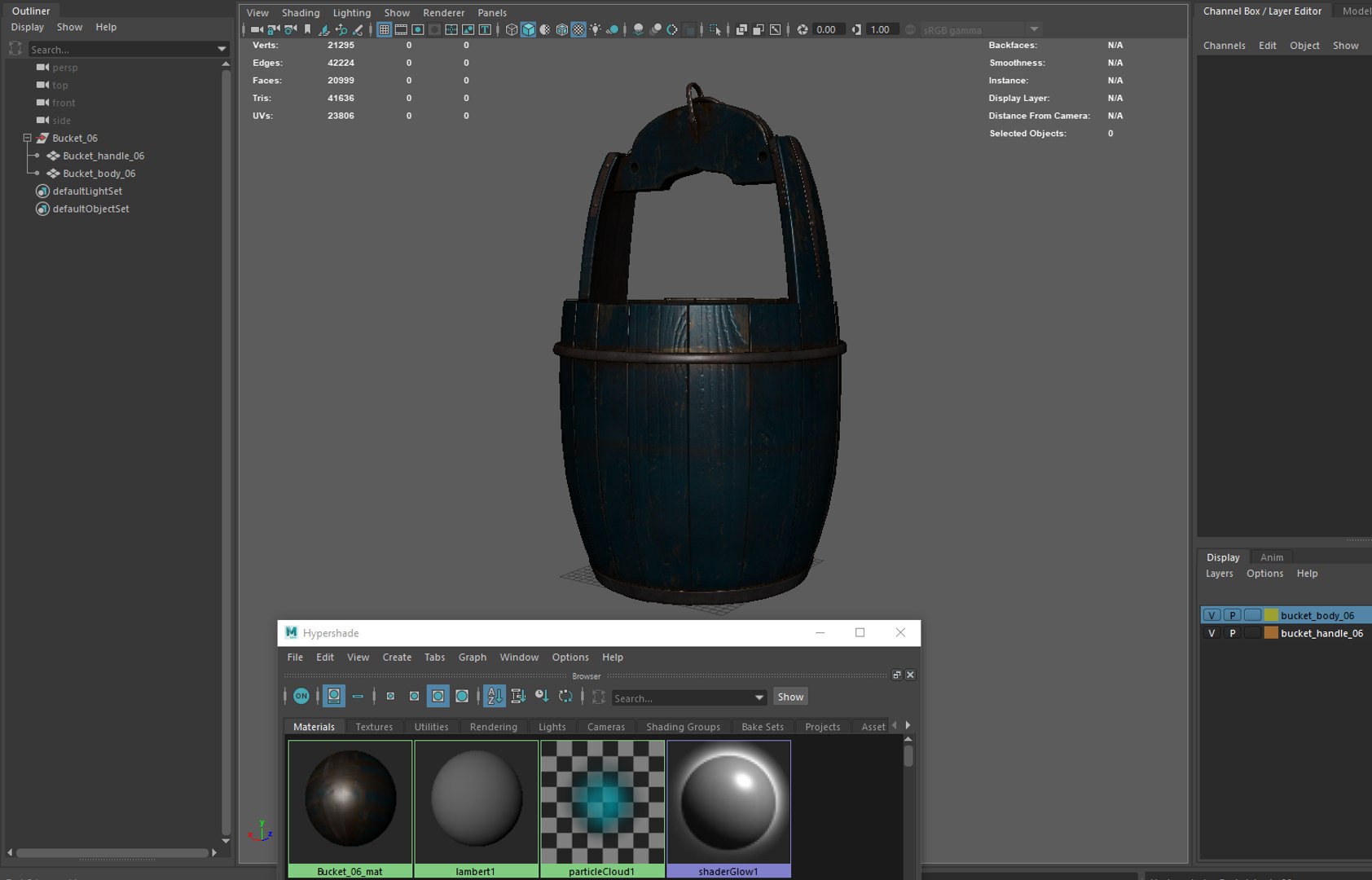This screenshot has width=1372, height=880.
Task: Open the Outliner search filter dropdown
Action: pos(222,50)
